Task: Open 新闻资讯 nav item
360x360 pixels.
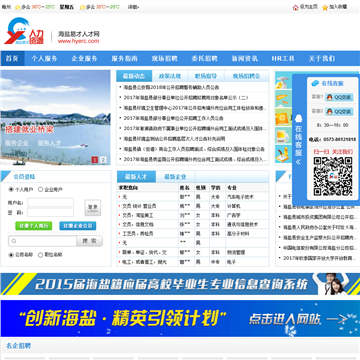Action: (245, 58)
